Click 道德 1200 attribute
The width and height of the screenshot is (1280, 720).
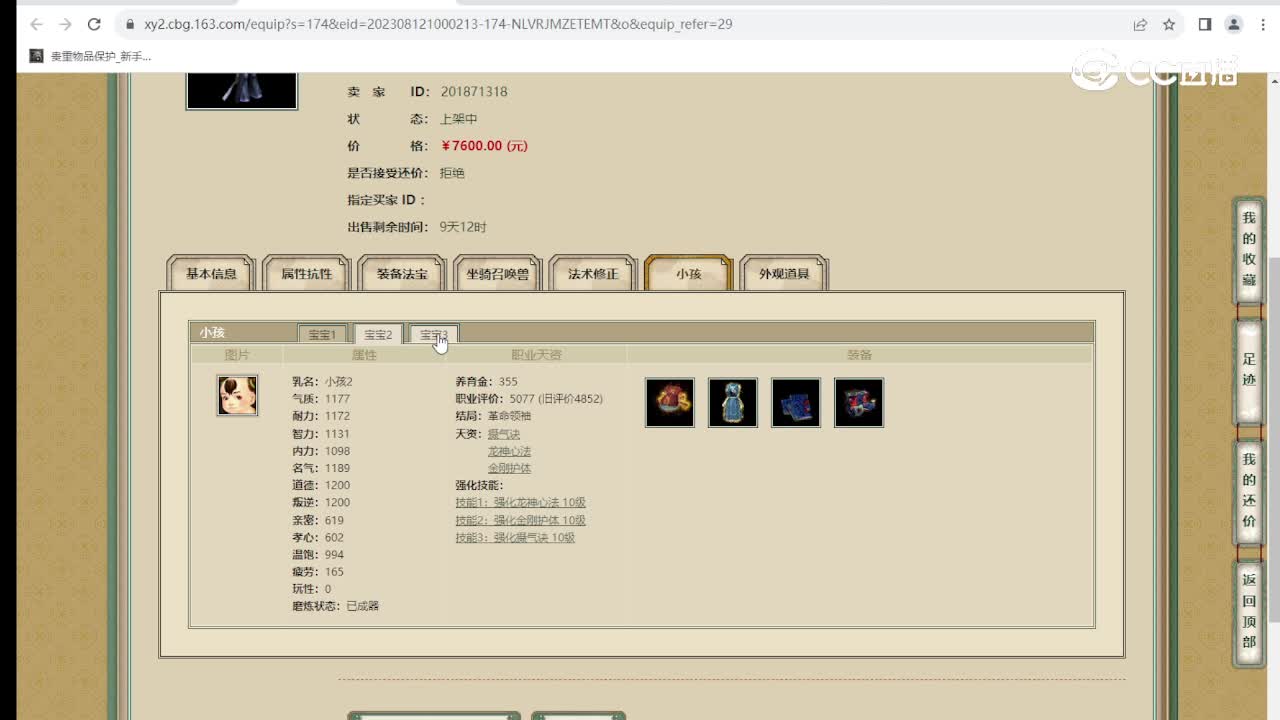click(x=321, y=485)
